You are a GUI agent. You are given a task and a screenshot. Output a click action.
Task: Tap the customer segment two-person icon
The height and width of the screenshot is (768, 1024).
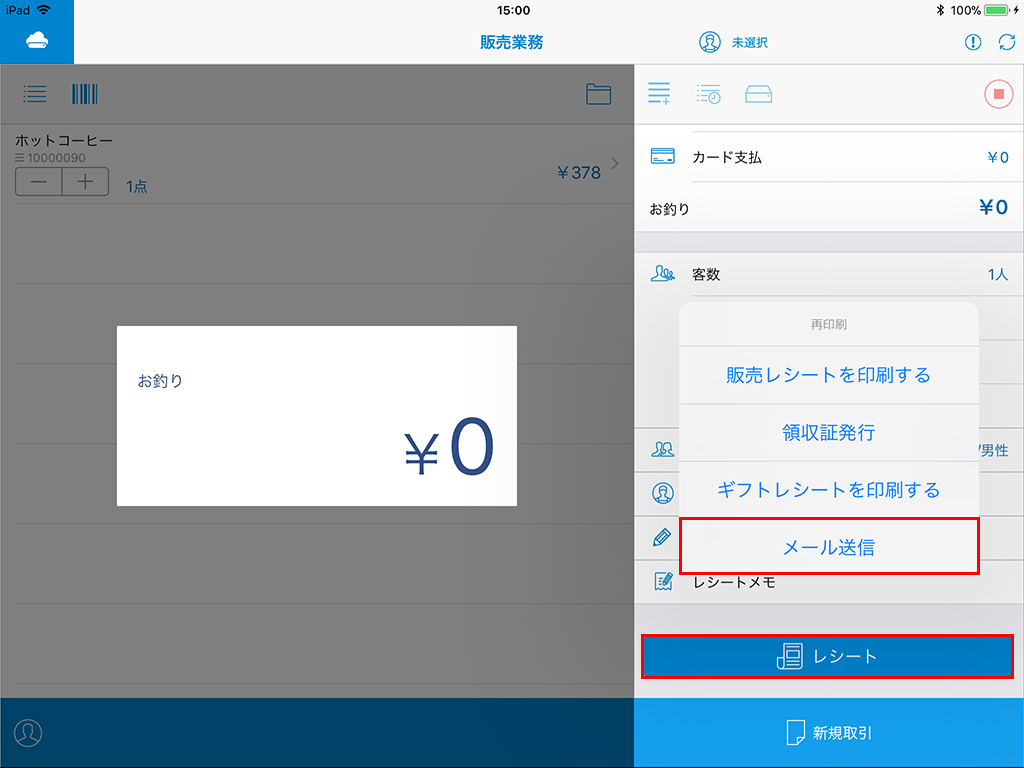click(663, 449)
